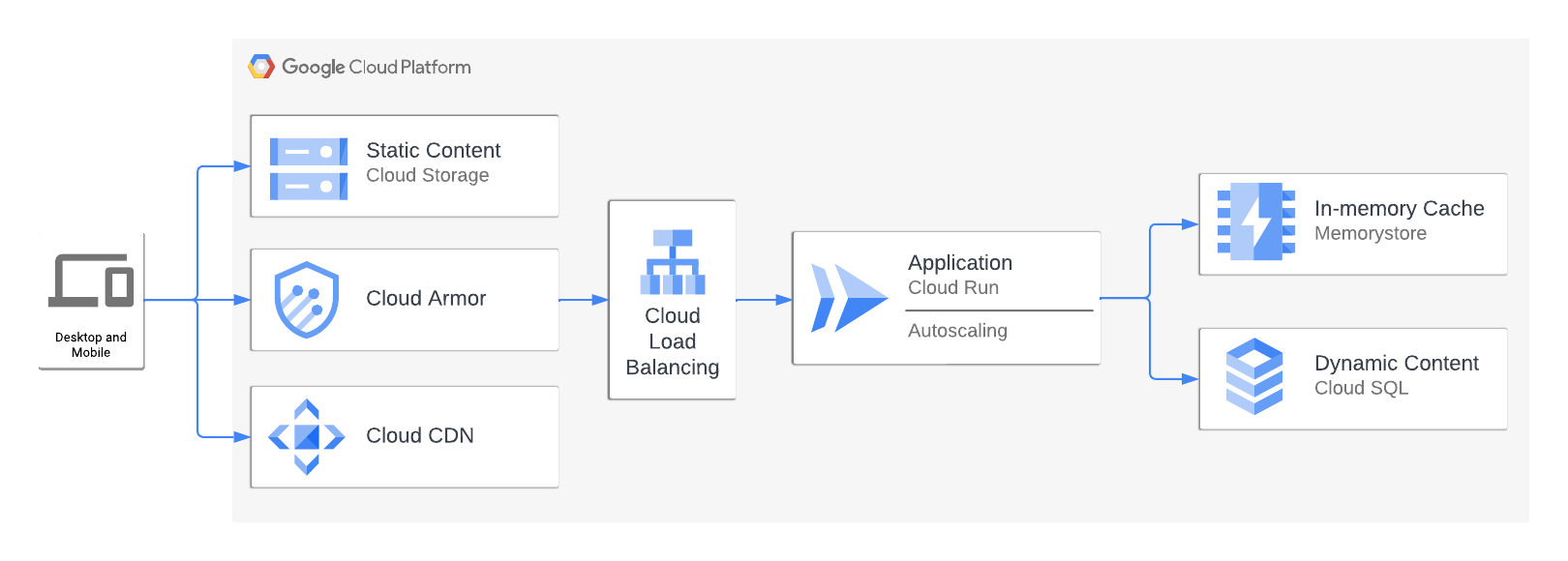Click the Desktop and Mobile devices icon
The width and height of the screenshot is (1568, 561).
coord(91,280)
